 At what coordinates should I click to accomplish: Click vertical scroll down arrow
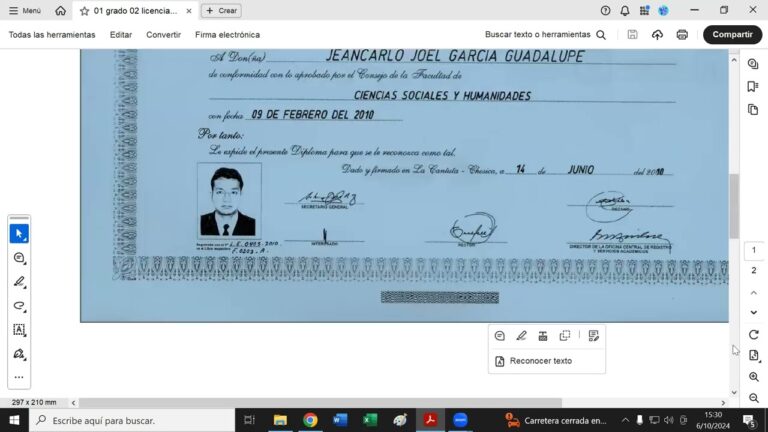coord(734,392)
